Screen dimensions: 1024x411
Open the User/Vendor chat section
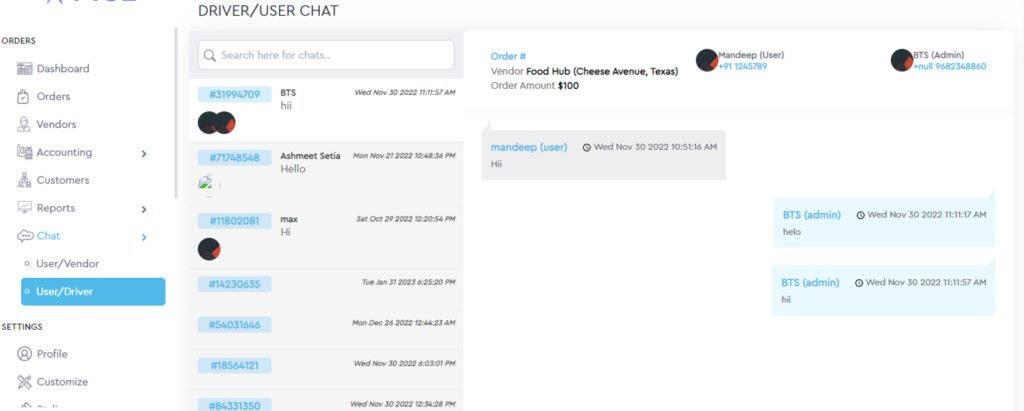[x=67, y=264]
